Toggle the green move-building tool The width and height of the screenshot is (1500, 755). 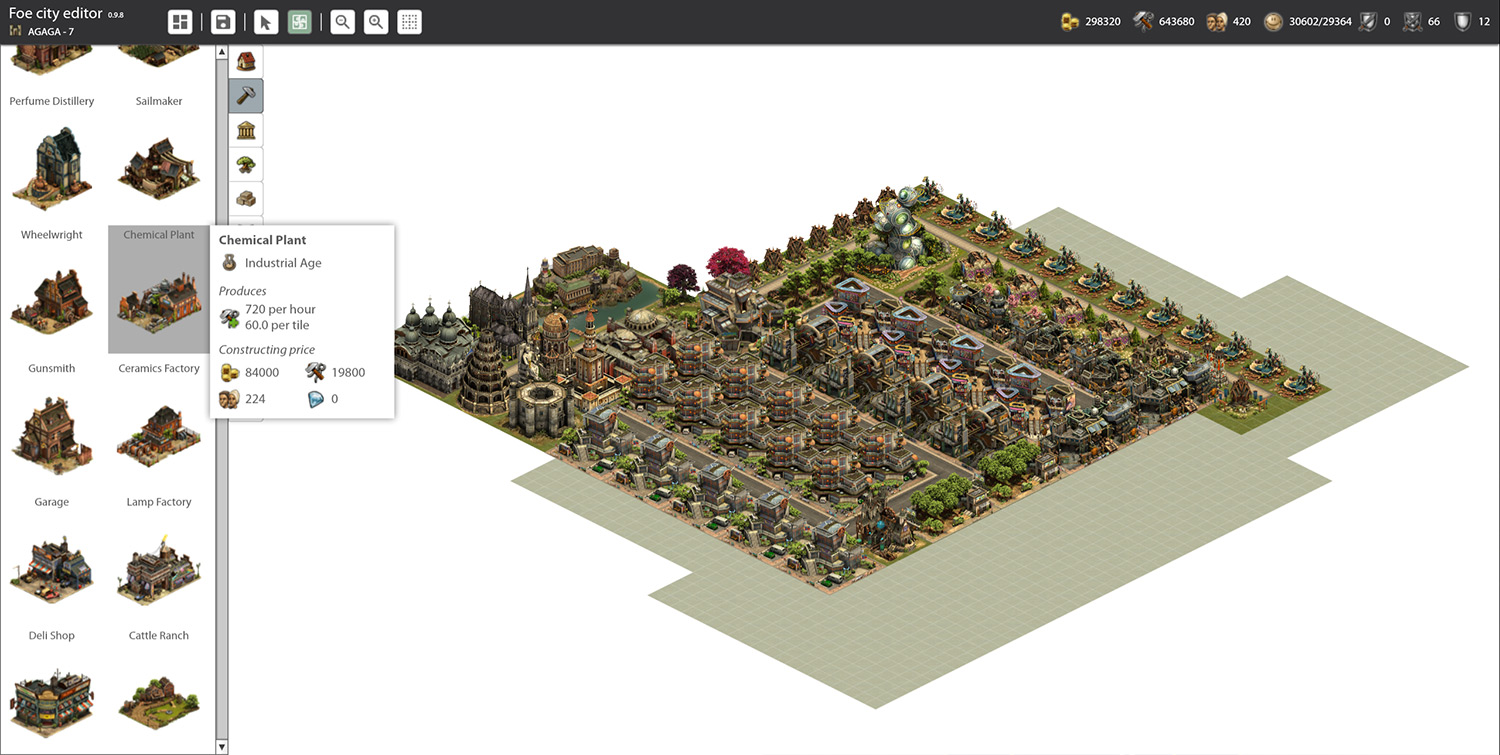tap(300, 22)
